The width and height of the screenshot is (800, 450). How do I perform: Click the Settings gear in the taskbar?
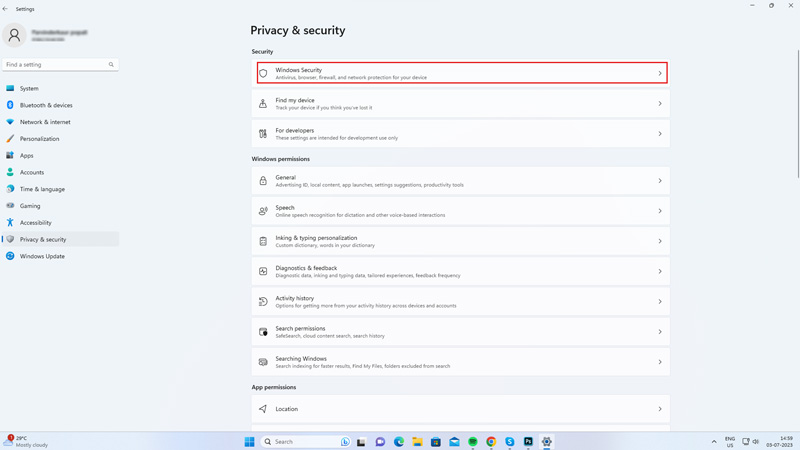[546, 442]
